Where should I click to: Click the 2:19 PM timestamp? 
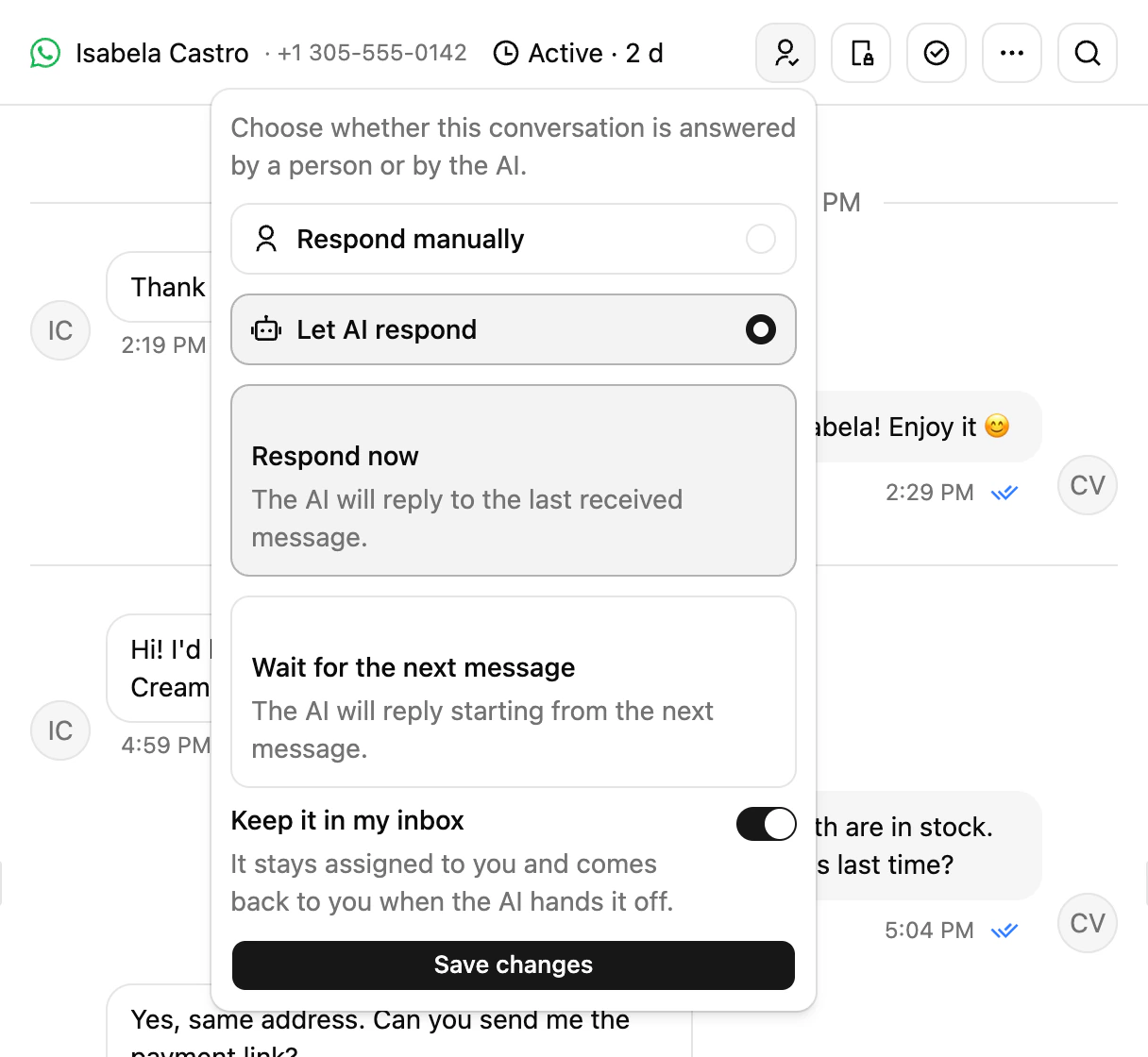click(x=163, y=345)
